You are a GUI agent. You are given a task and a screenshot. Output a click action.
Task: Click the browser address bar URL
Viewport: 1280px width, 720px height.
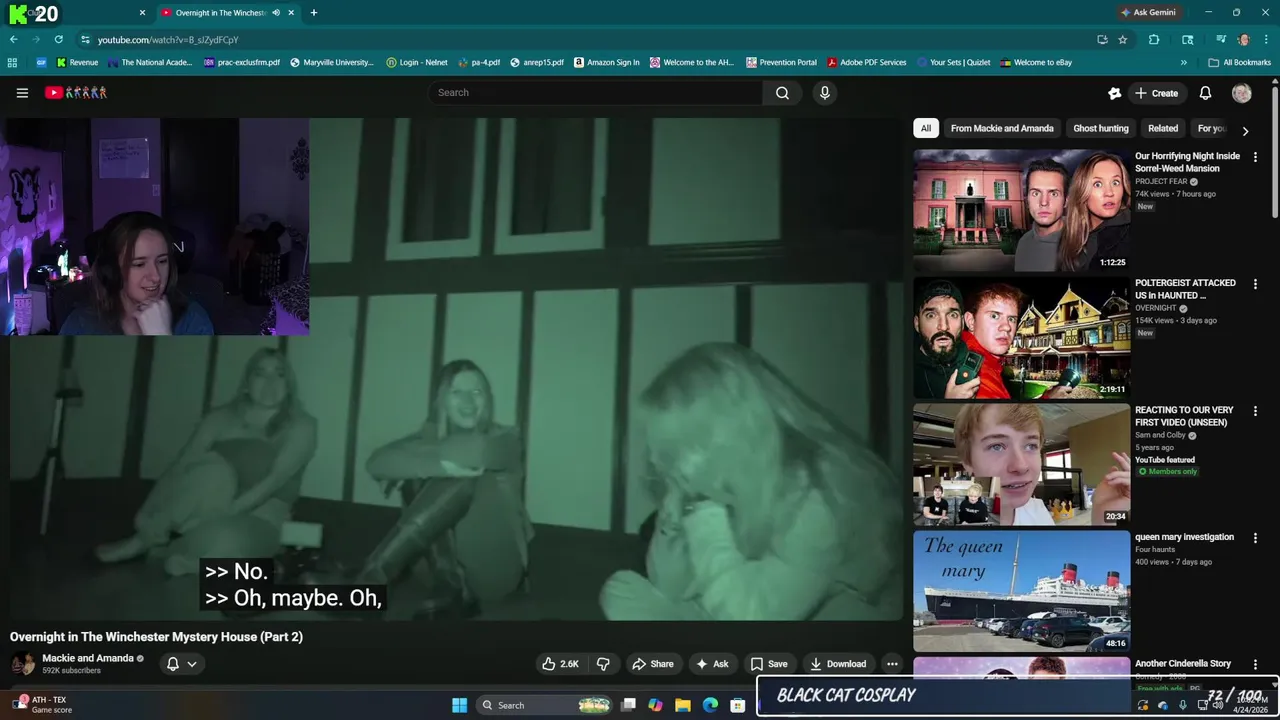[x=168, y=40]
